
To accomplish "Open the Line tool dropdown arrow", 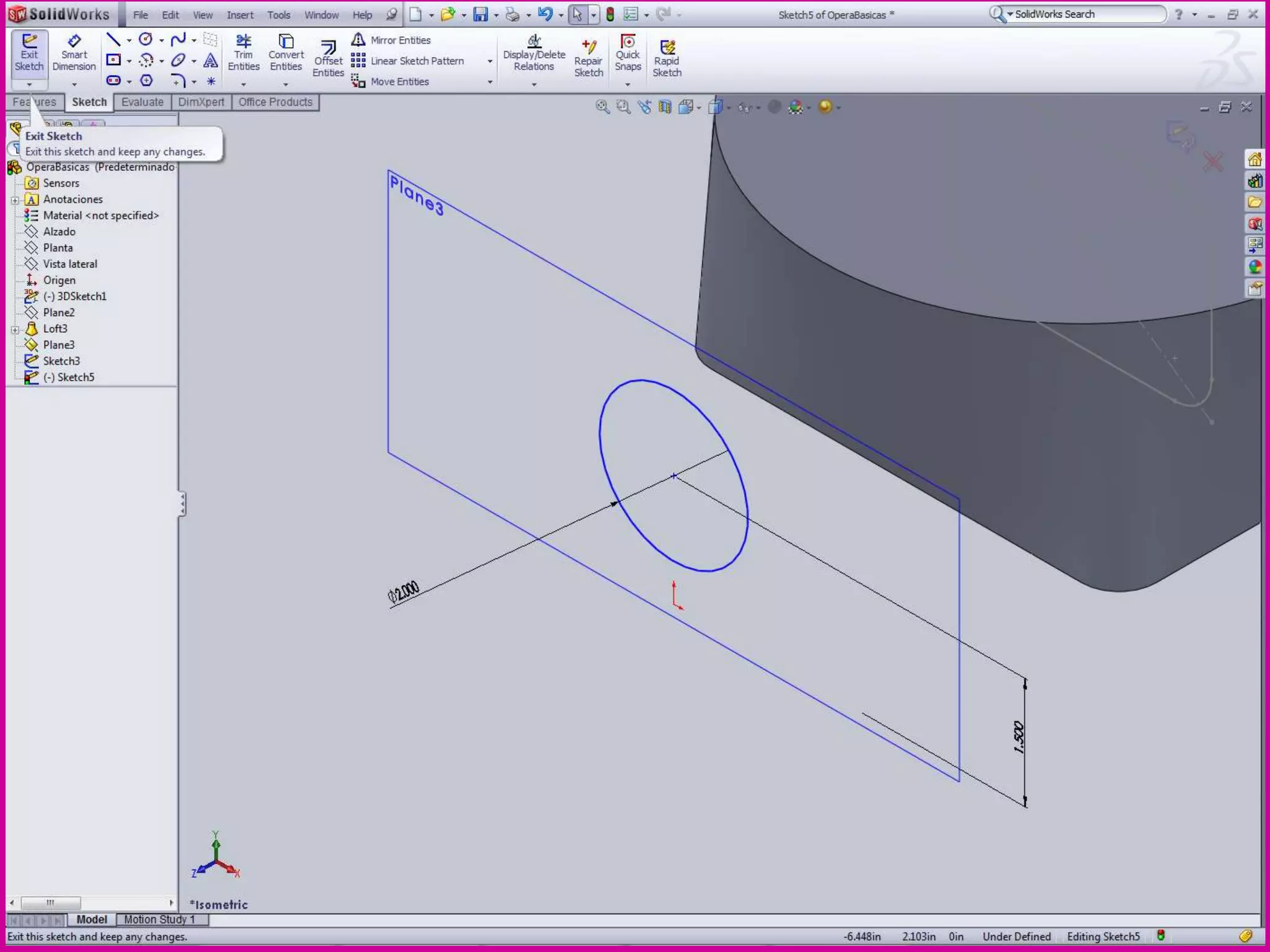I will click(x=129, y=41).
